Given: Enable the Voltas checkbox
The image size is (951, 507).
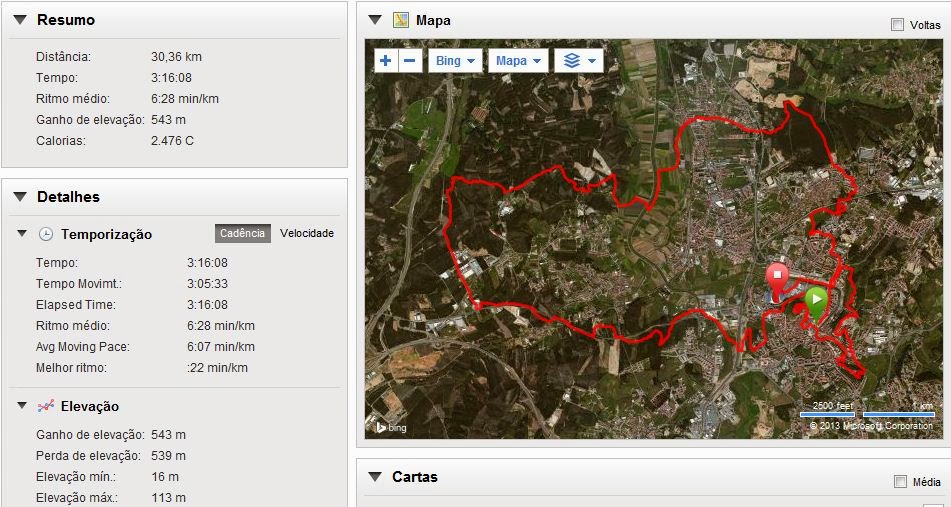Looking at the screenshot, I should coord(897,25).
